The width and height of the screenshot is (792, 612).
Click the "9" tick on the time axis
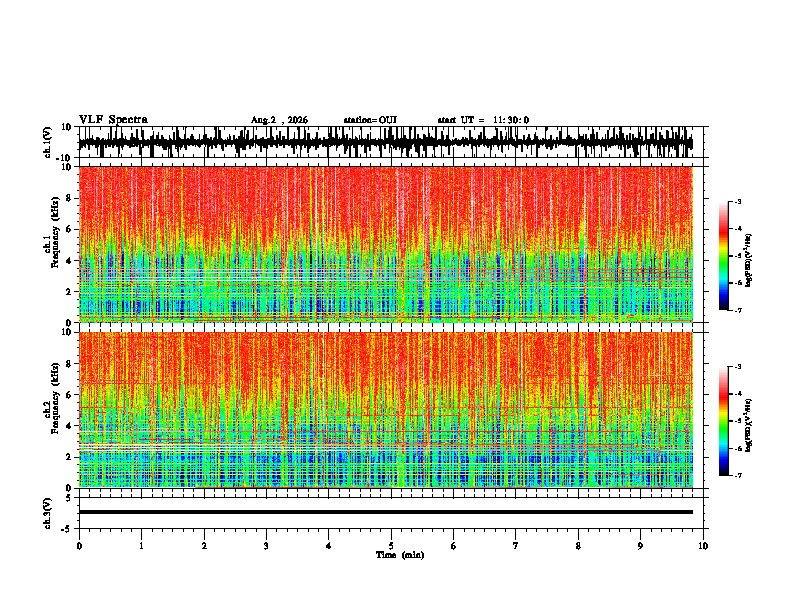[x=640, y=546]
